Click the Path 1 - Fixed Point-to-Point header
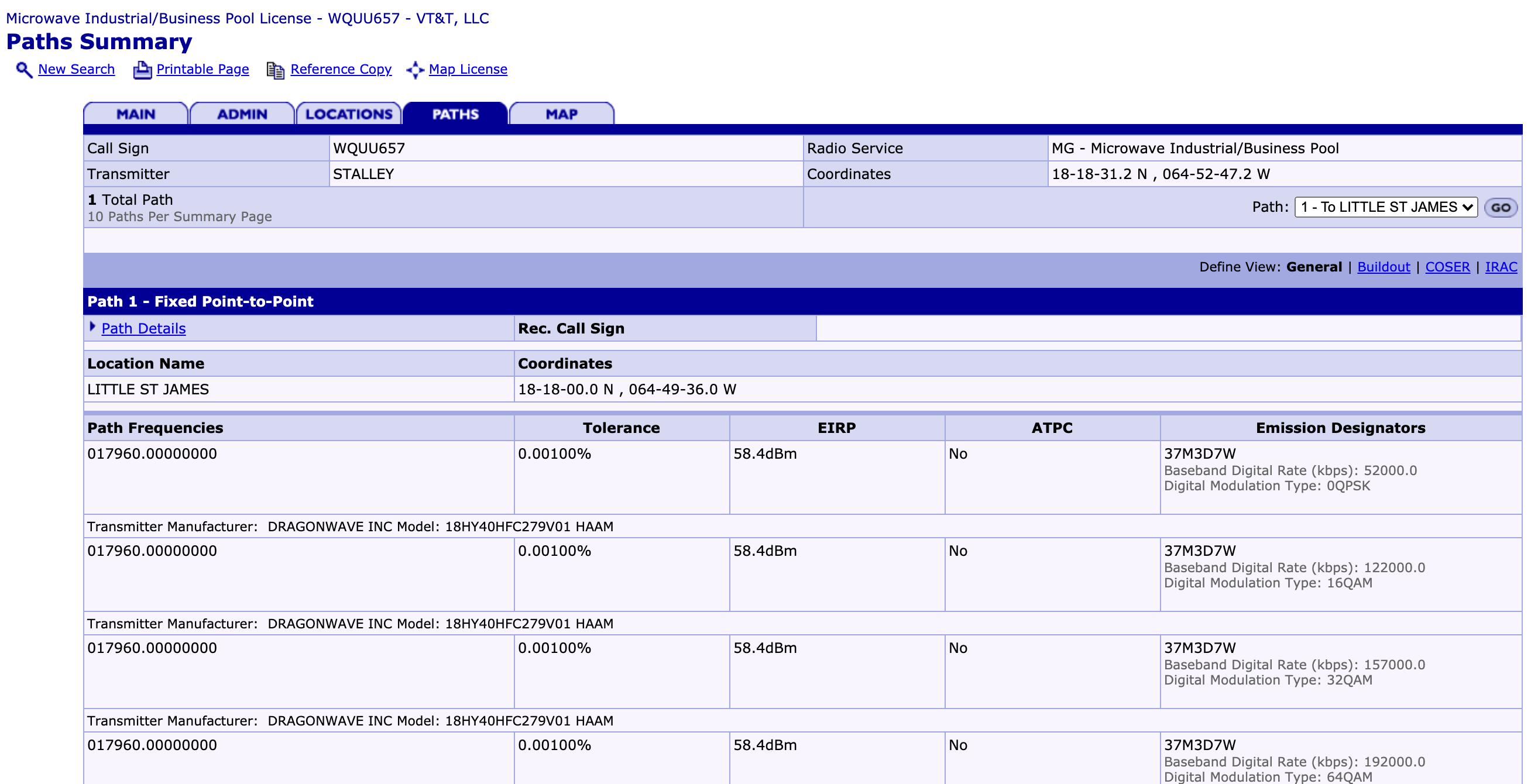 pos(200,302)
